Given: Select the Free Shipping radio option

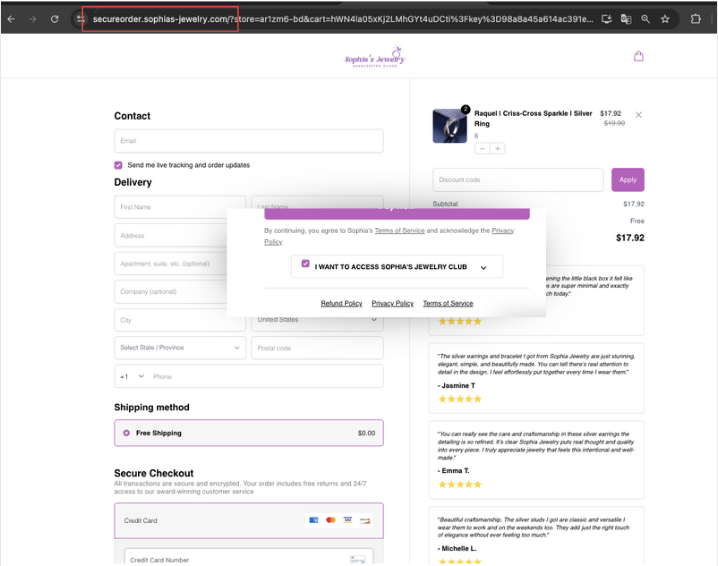Looking at the screenshot, I should (126, 433).
